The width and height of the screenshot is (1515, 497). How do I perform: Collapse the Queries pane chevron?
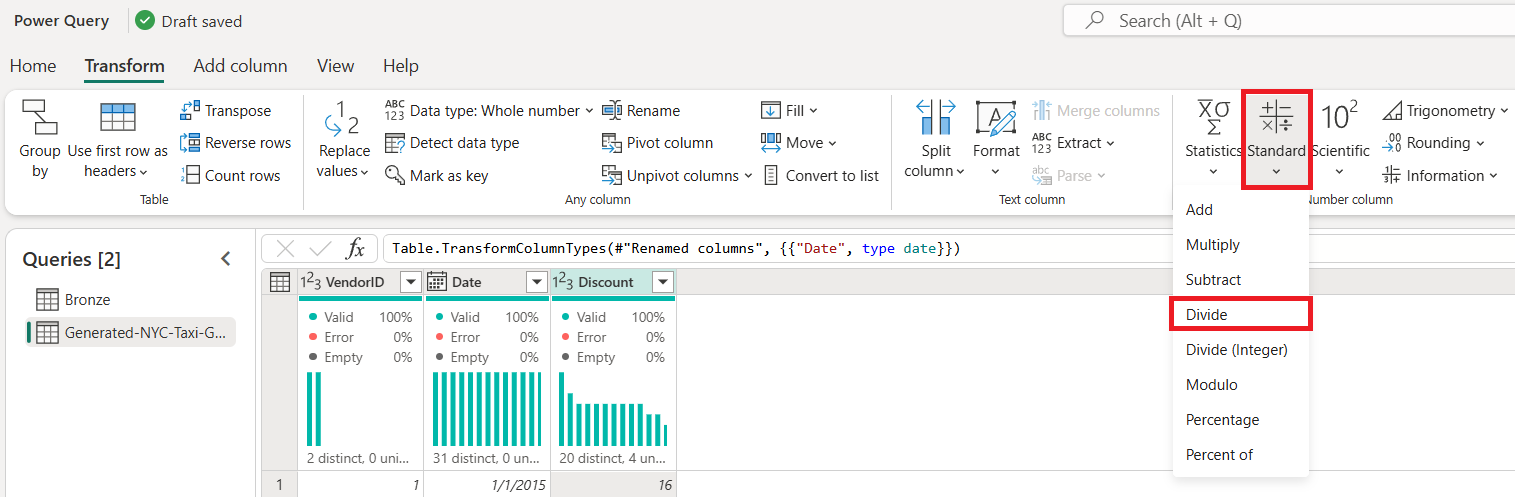tap(226, 259)
